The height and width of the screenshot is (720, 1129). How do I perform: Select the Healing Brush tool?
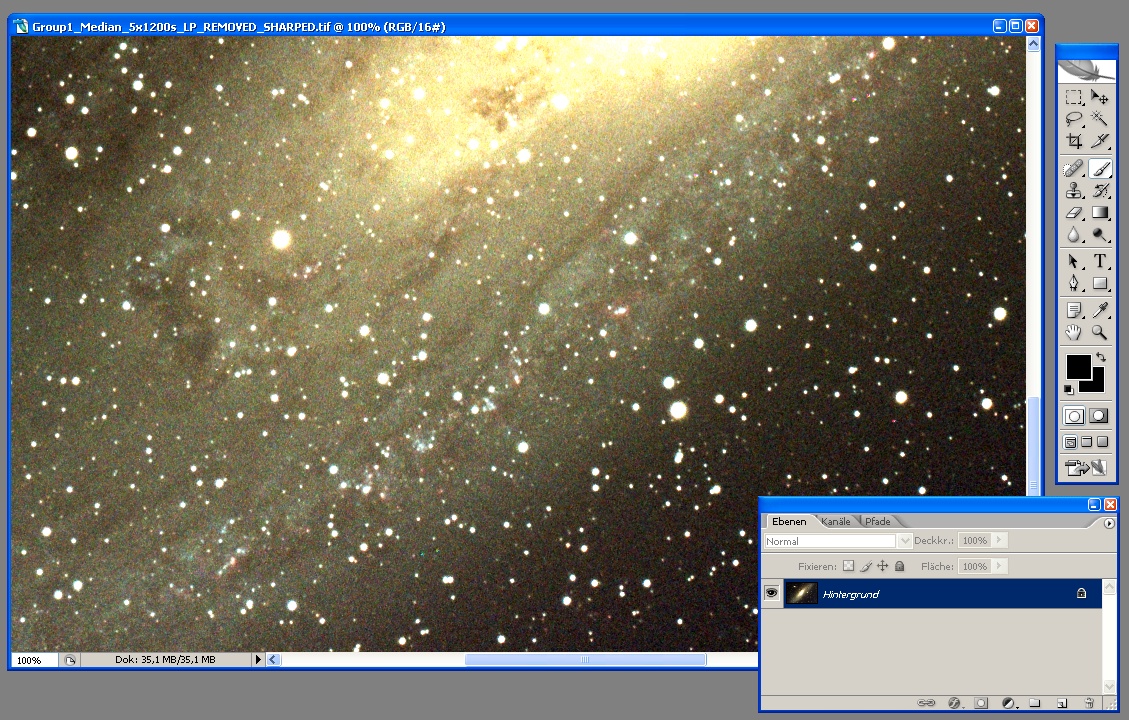tap(1074, 168)
